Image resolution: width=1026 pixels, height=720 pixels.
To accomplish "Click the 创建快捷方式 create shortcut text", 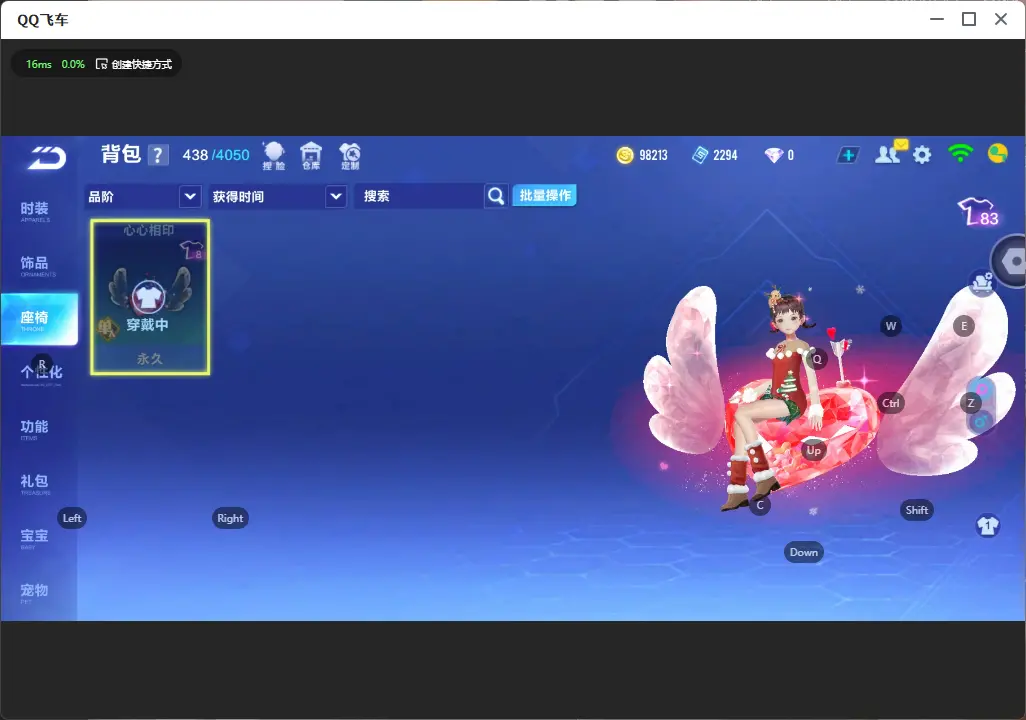I will click(x=141, y=64).
